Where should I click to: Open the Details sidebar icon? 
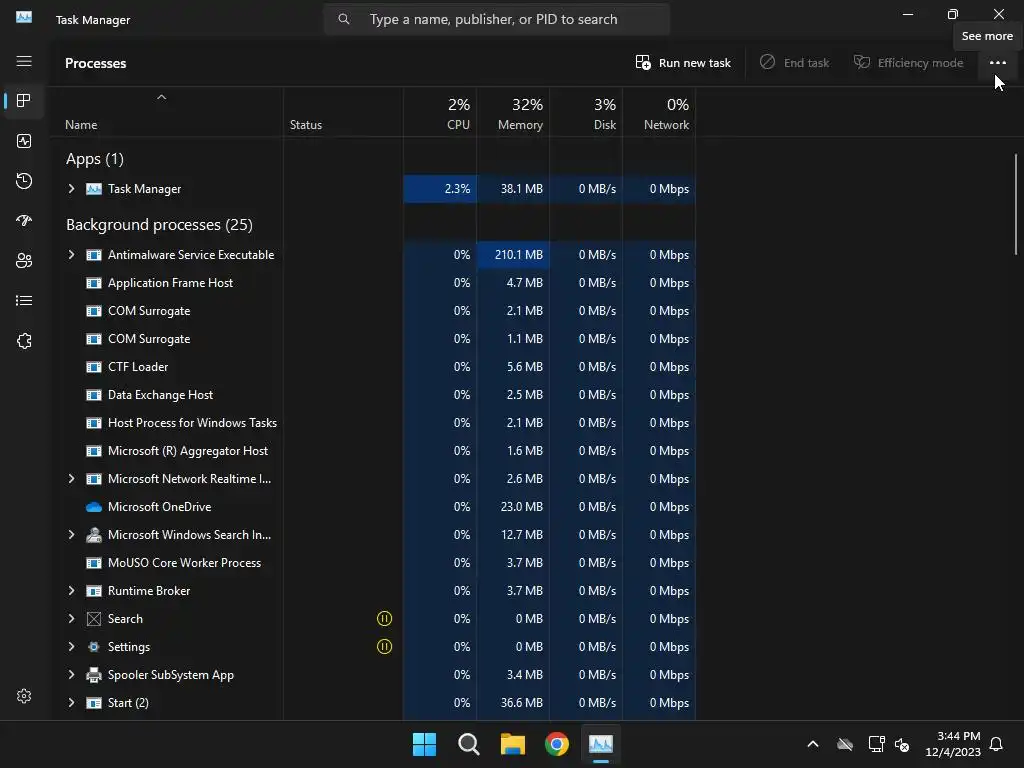(x=24, y=300)
